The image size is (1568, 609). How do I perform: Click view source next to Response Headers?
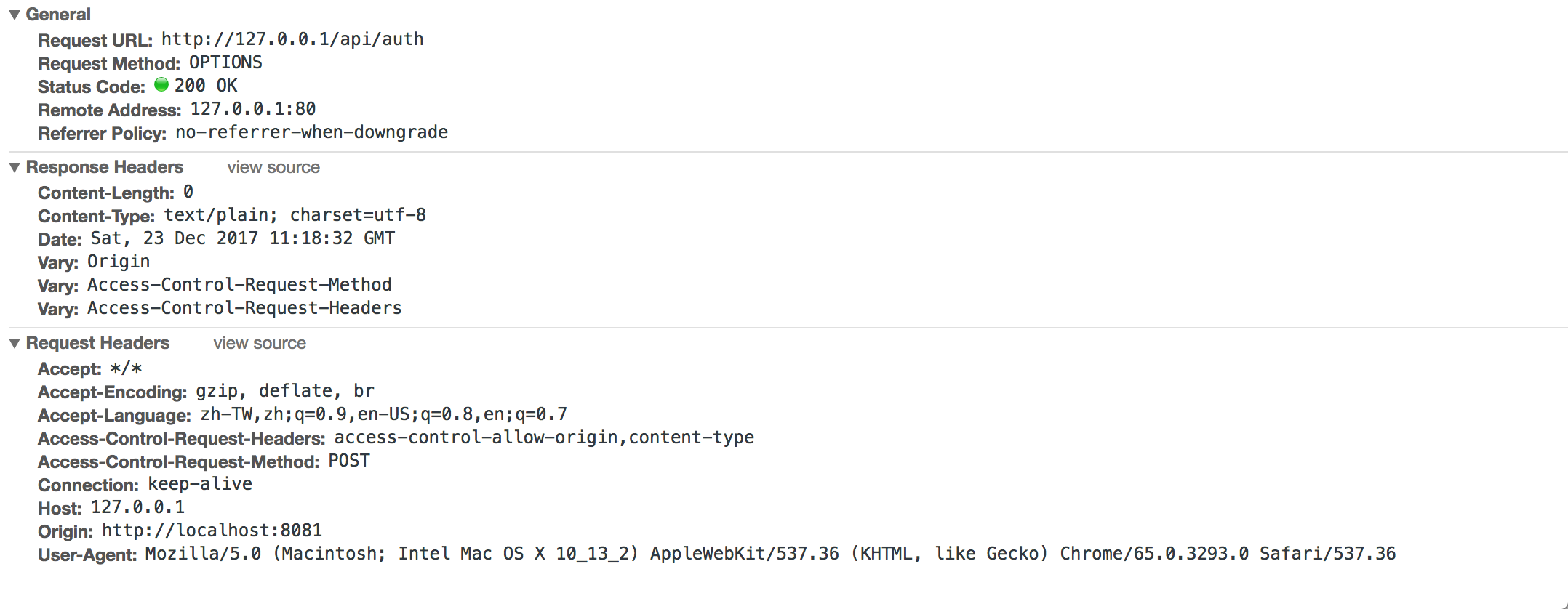(x=273, y=167)
